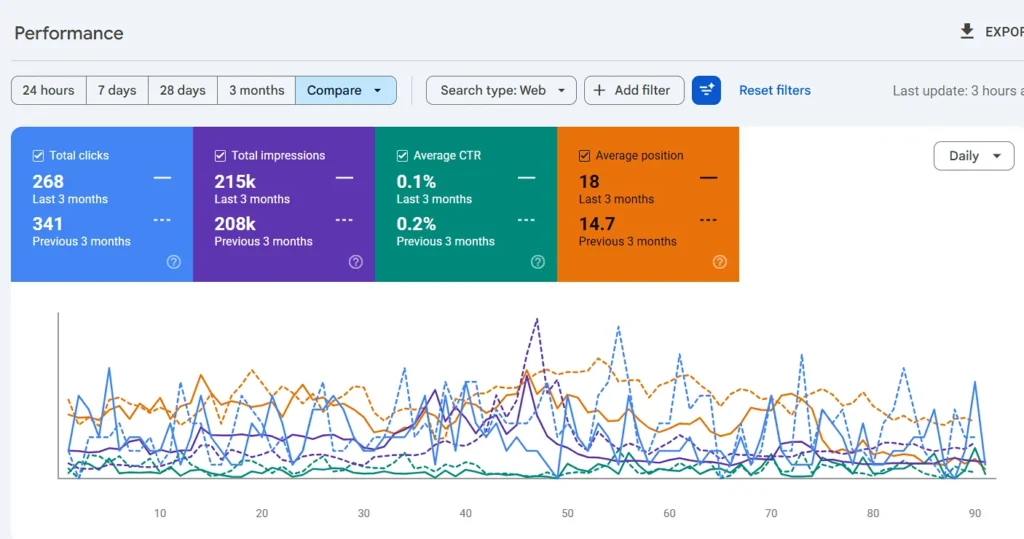Click the 268 total clicks value
This screenshot has width=1024, height=539.
48,181
